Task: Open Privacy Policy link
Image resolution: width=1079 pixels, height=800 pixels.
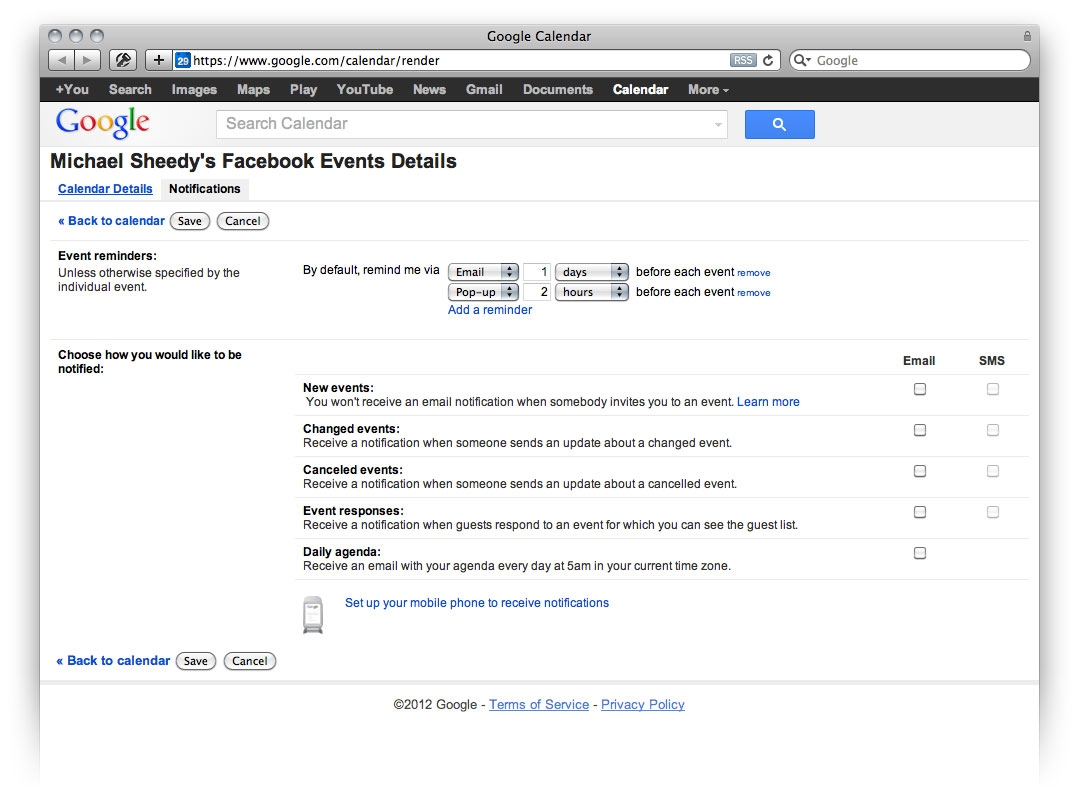Action: [643, 705]
